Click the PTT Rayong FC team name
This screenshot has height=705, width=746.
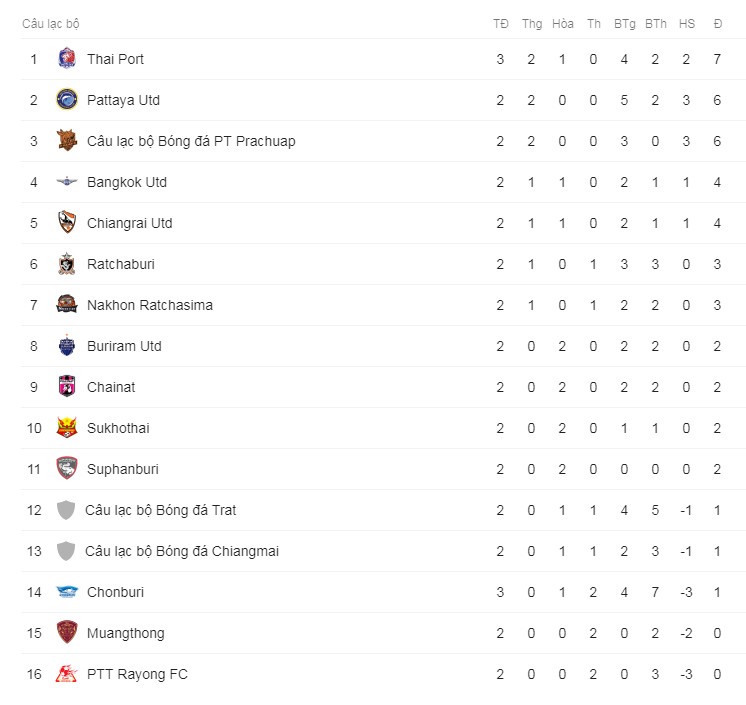[137, 674]
